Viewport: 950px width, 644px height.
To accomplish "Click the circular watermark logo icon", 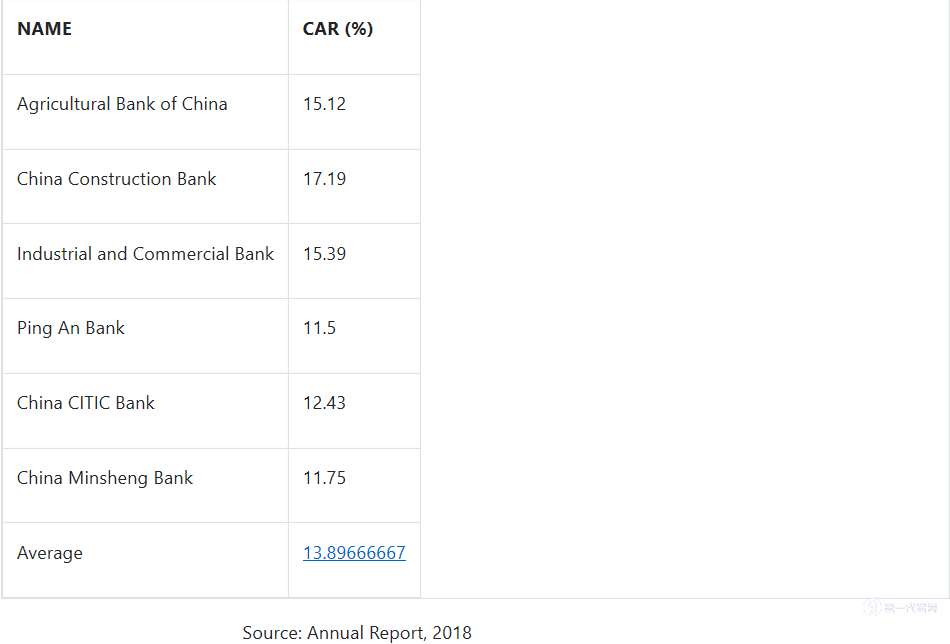I will click(872, 608).
